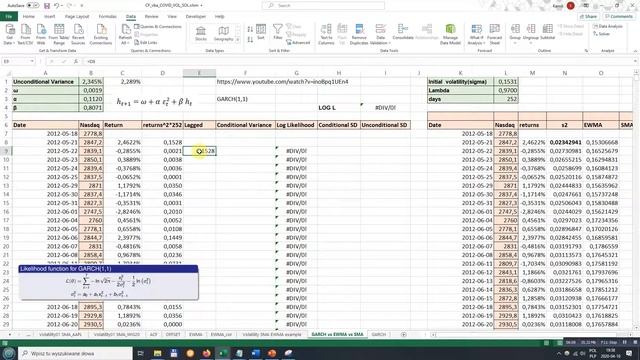Viewport: 640px width, 360px height.
Task: Open Data Validation
Action: point(380,34)
